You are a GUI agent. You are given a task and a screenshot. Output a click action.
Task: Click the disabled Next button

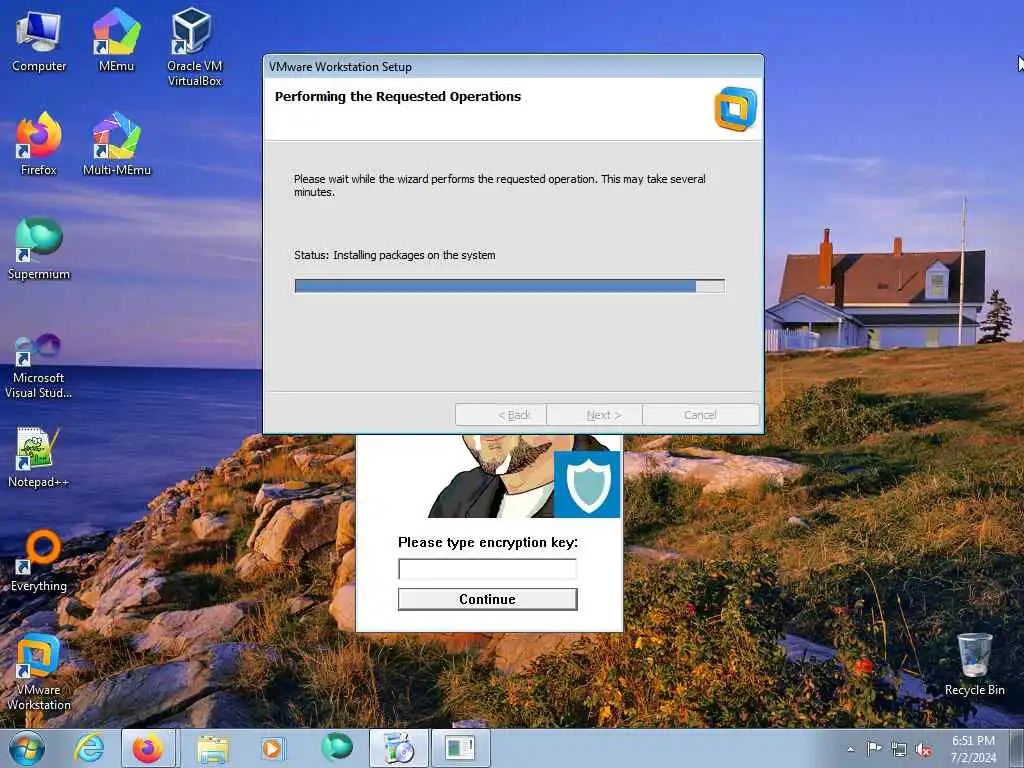point(595,415)
